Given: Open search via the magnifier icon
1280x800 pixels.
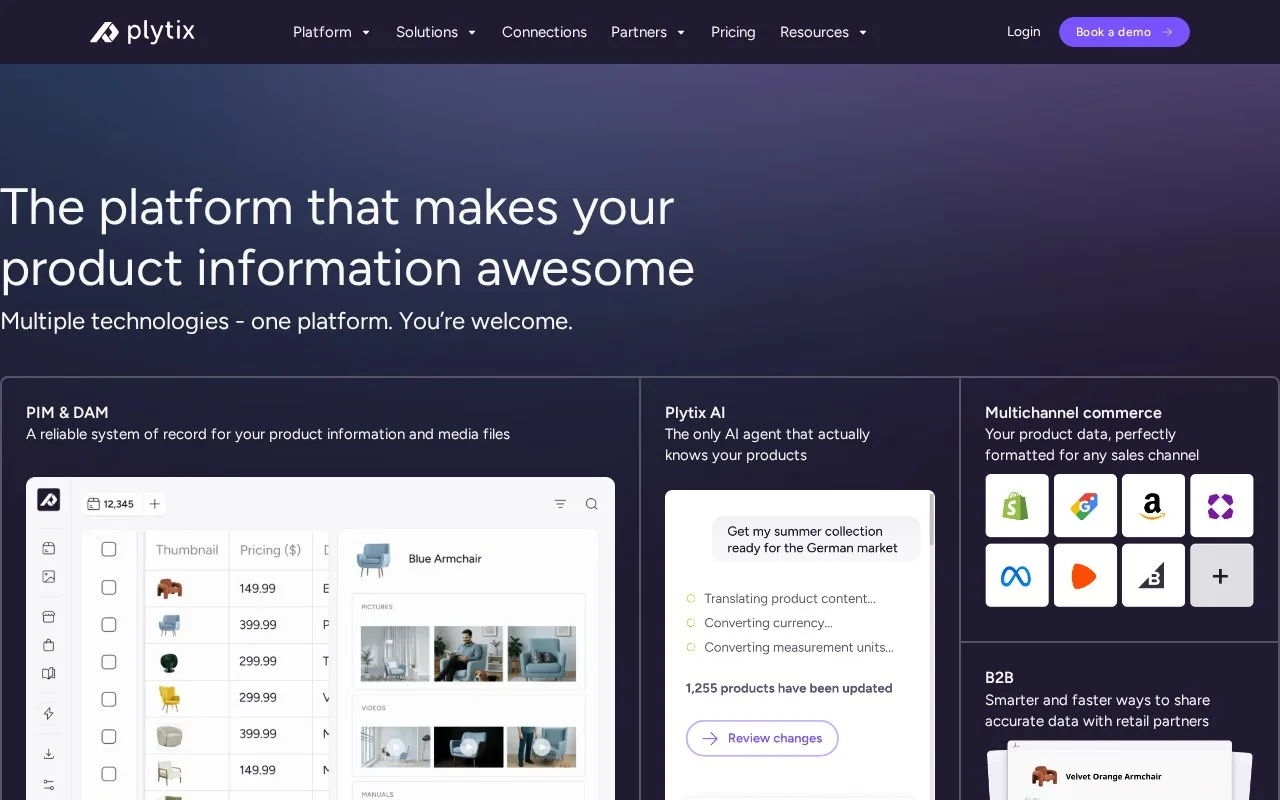Looking at the screenshot, I should (592, 504).
